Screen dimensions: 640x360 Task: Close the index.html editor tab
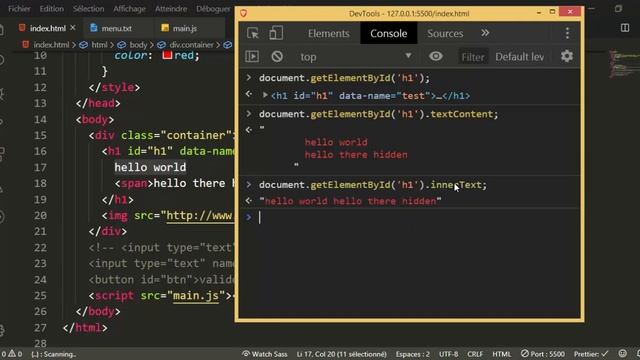coord(73,28)
